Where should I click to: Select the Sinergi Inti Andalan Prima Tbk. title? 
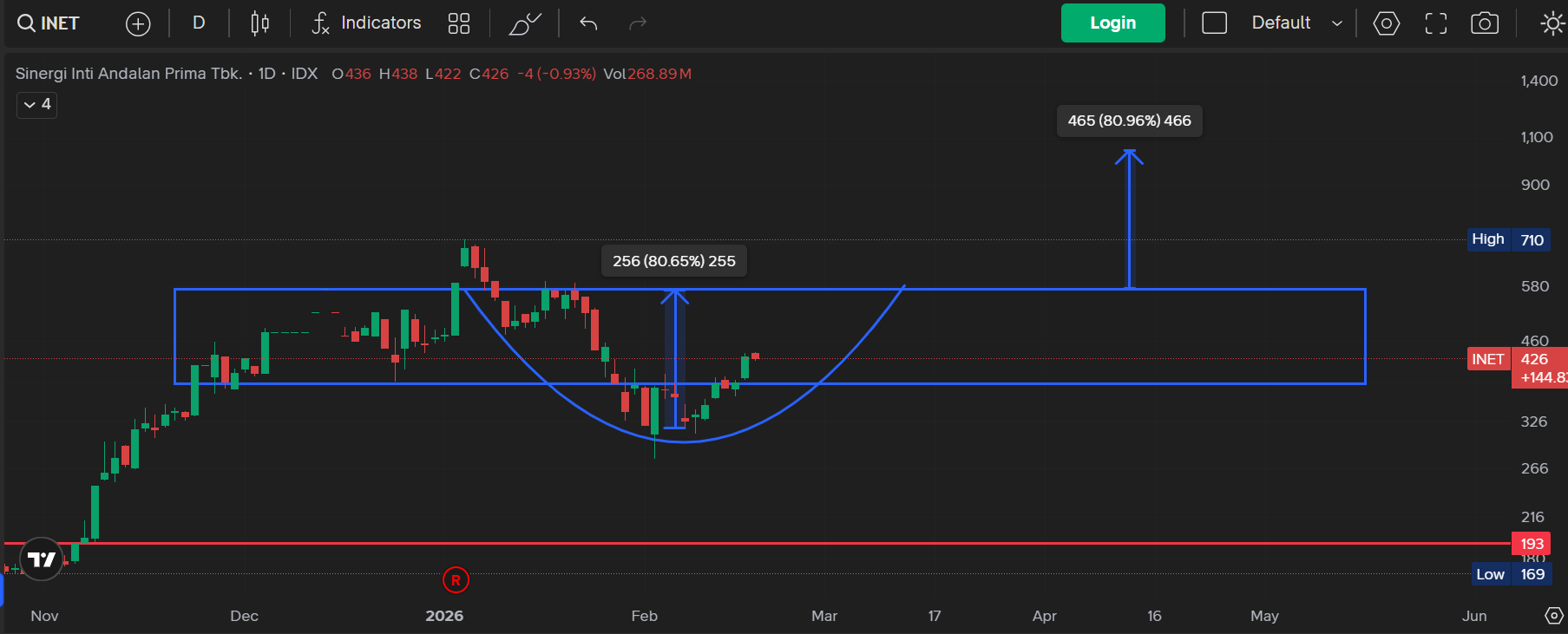pyautogui.click(x=128, y=74)
